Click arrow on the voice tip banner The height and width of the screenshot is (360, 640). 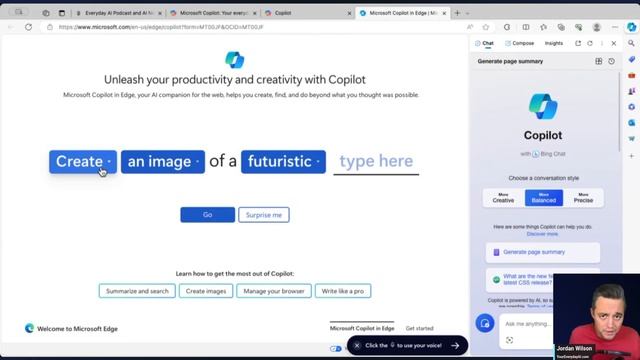coord(455,345)
